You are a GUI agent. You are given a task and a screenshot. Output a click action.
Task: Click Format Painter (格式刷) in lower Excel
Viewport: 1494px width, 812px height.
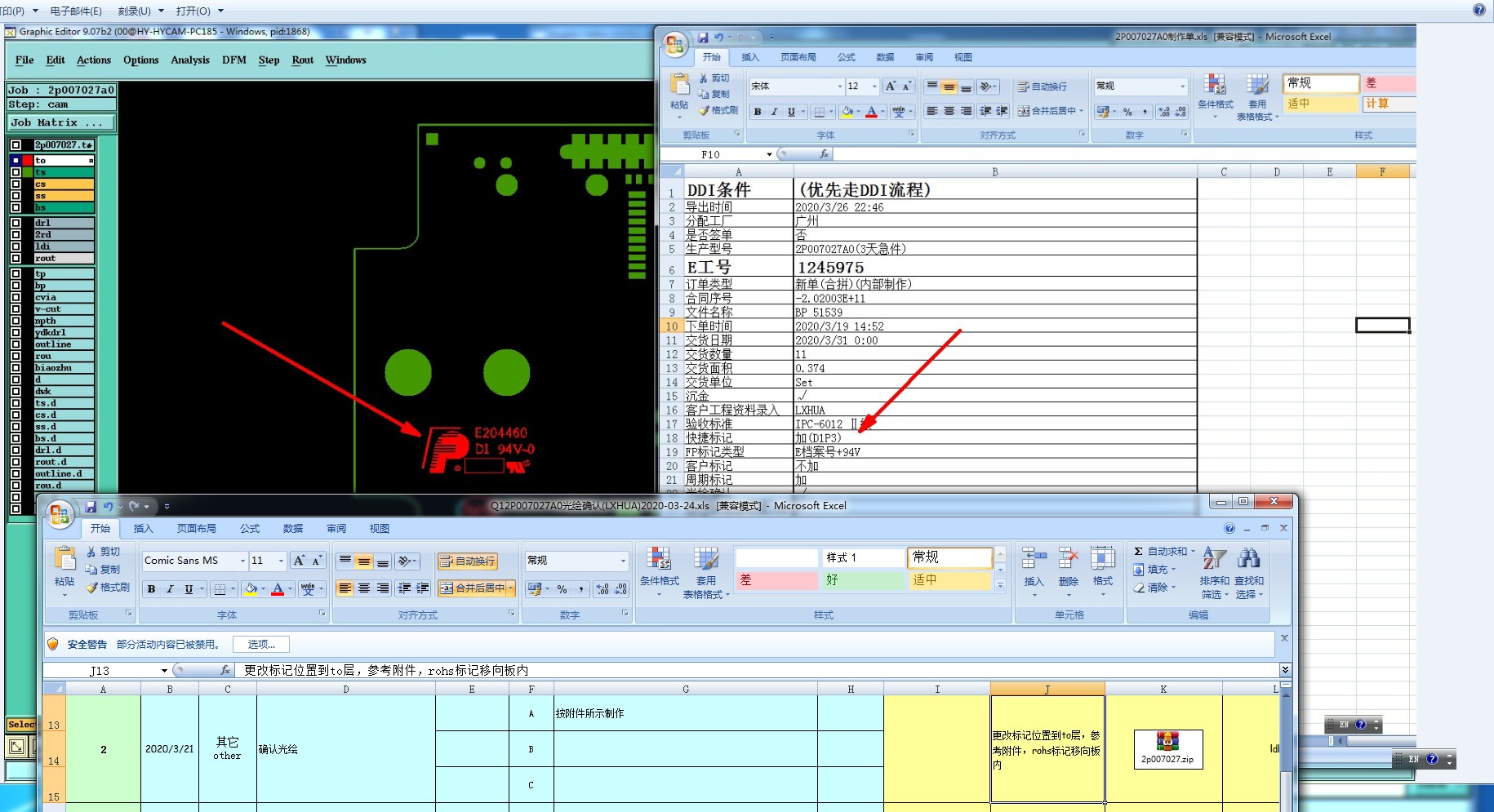click(108, 587)
